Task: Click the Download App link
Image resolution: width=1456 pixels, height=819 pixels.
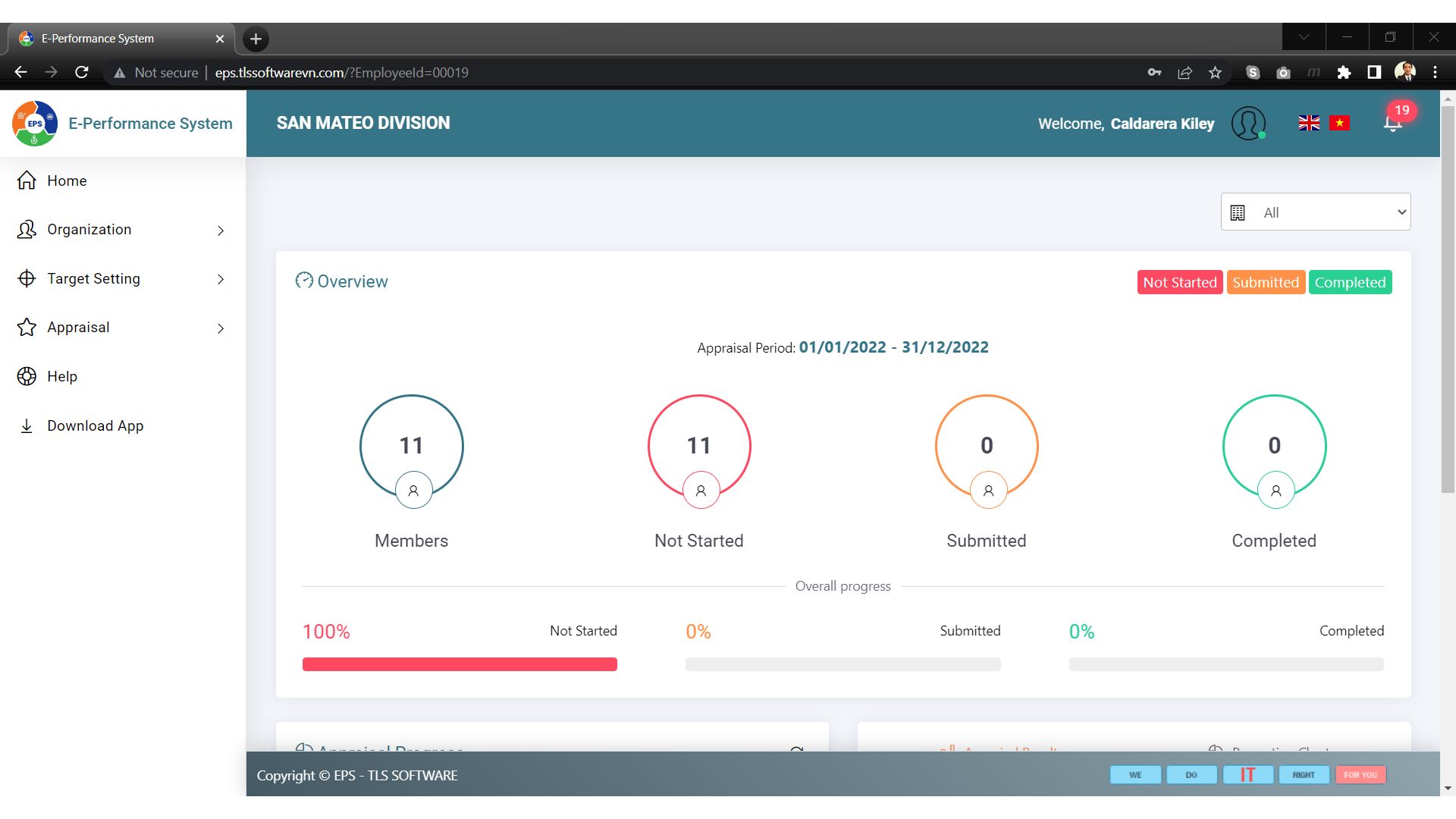Action: pyautogui.click(x=95, y=426)
